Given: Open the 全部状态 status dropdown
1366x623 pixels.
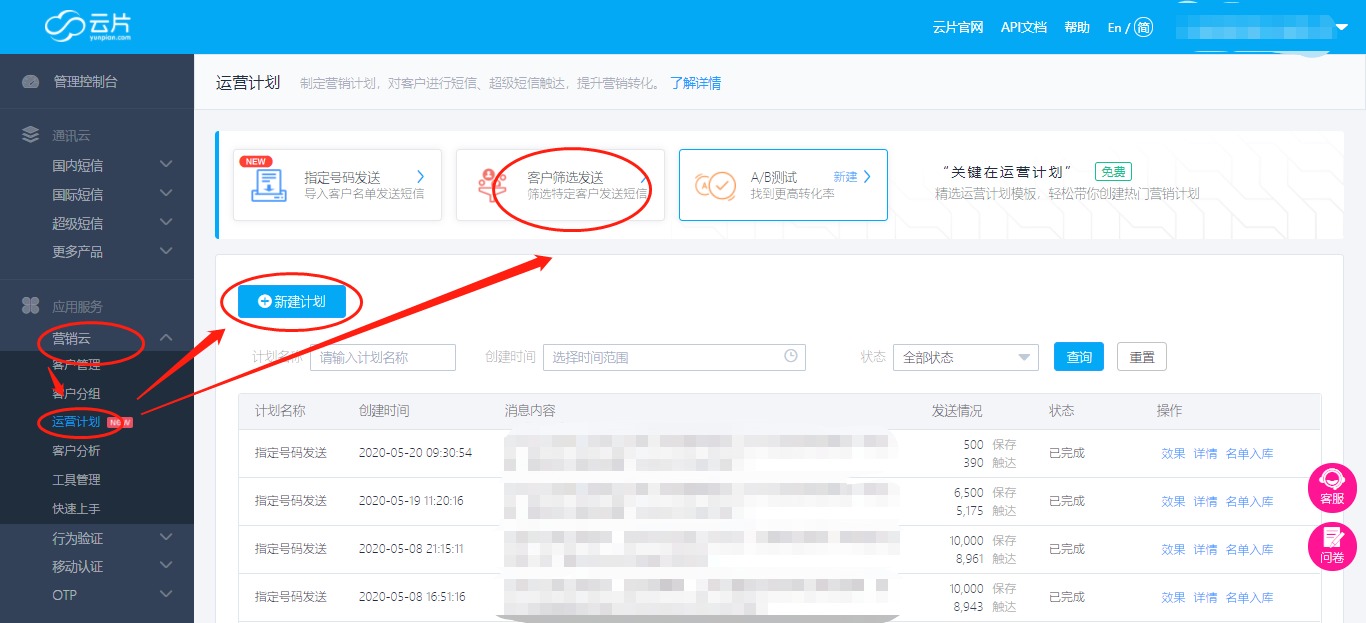Looking at the screenshot, I should [966, 357].
